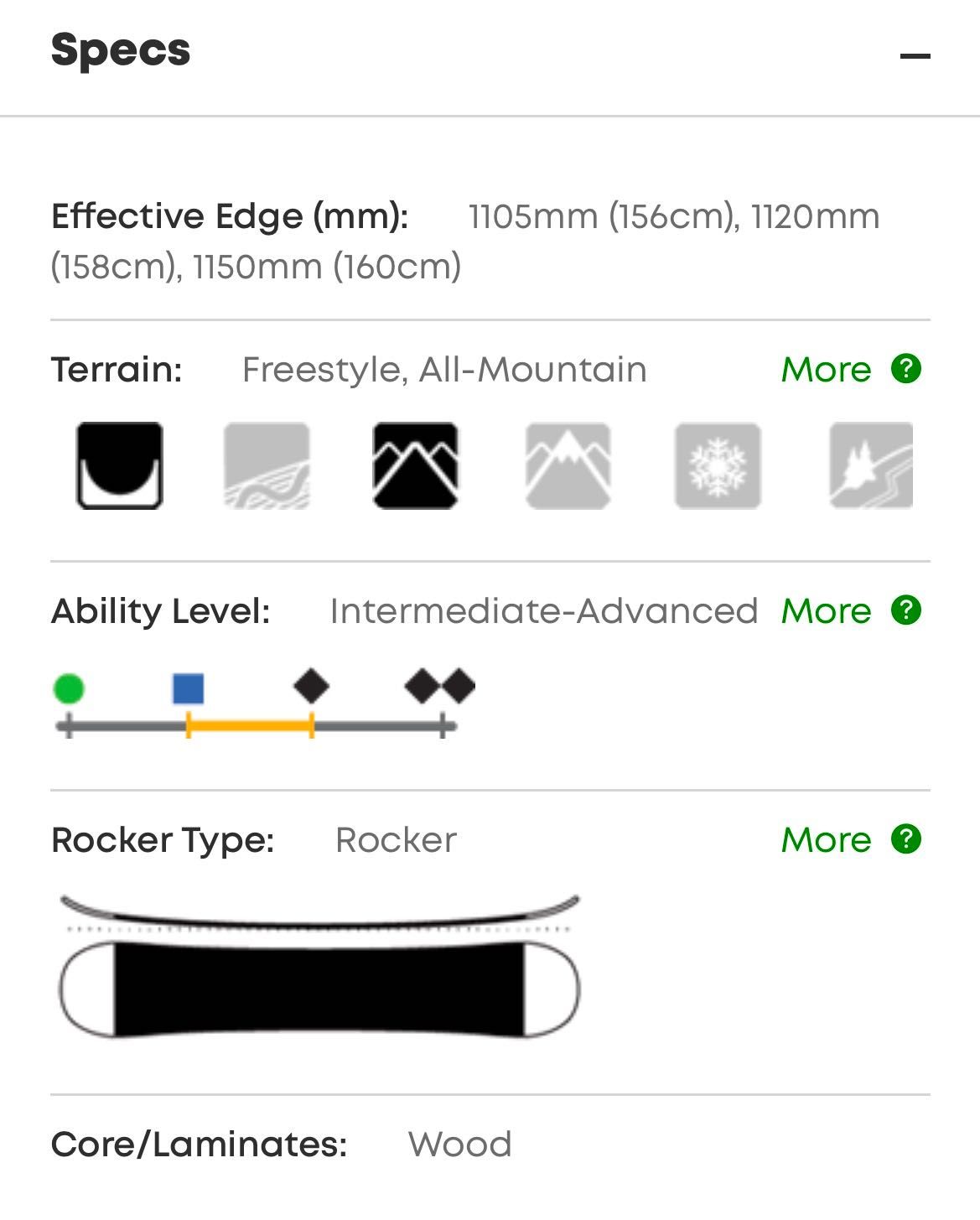980x1220 pixels.
Task: Collapse the Specs section with minus icon
Action: click(x=915, y=56)
